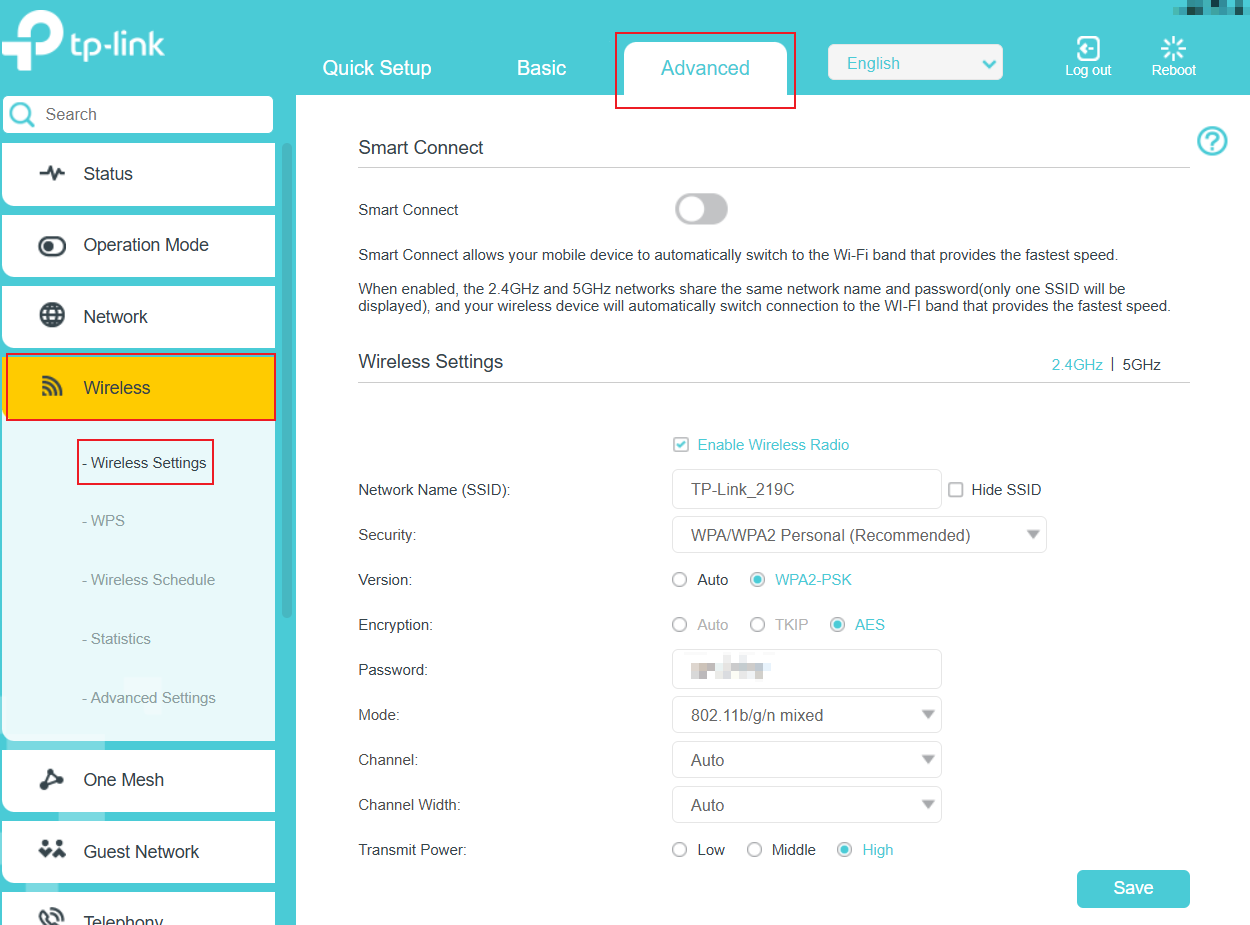
Task: Click the Operation Mode sidebar icon
Action: [x=52, y=244]
